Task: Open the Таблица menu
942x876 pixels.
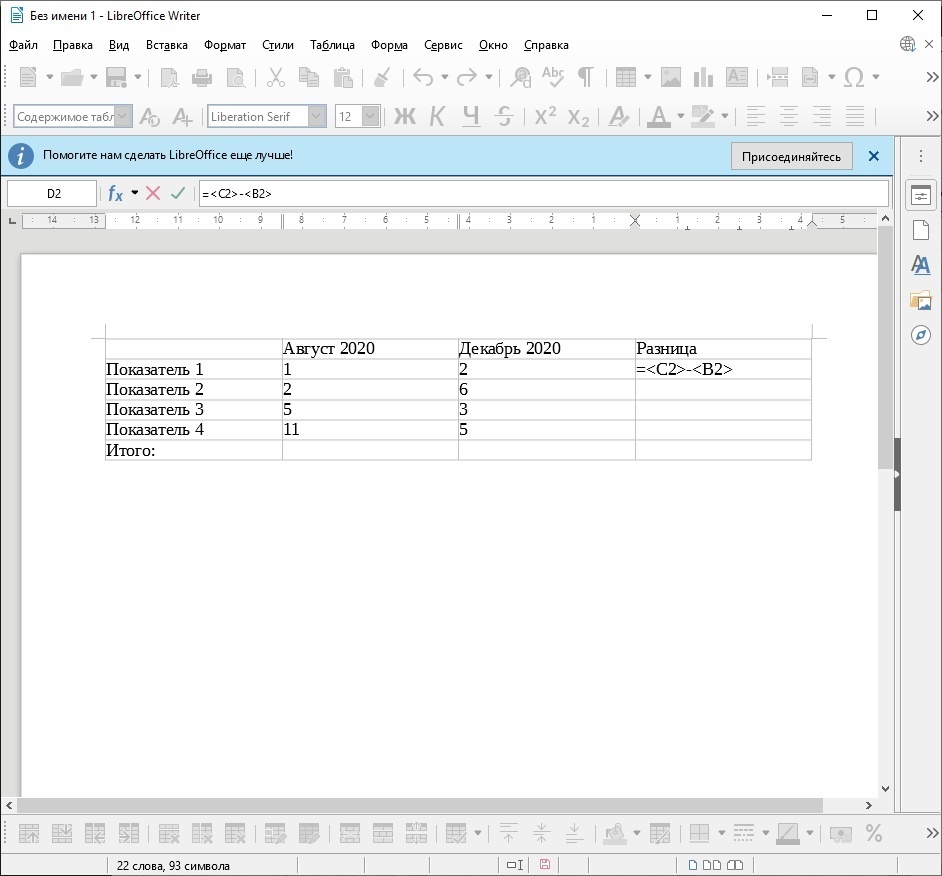Action: [x=332, y=45]
